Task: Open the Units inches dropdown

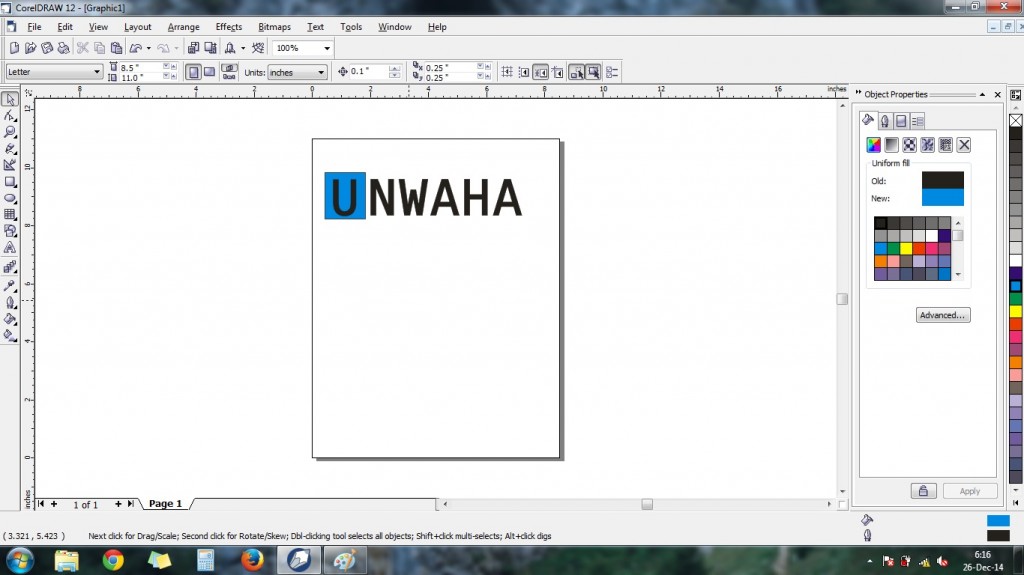Action: (x=321, y=73)
